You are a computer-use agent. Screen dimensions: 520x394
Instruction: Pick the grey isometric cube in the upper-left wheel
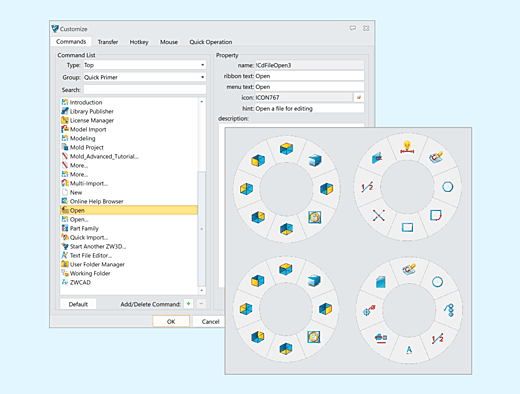coord(314,160)
